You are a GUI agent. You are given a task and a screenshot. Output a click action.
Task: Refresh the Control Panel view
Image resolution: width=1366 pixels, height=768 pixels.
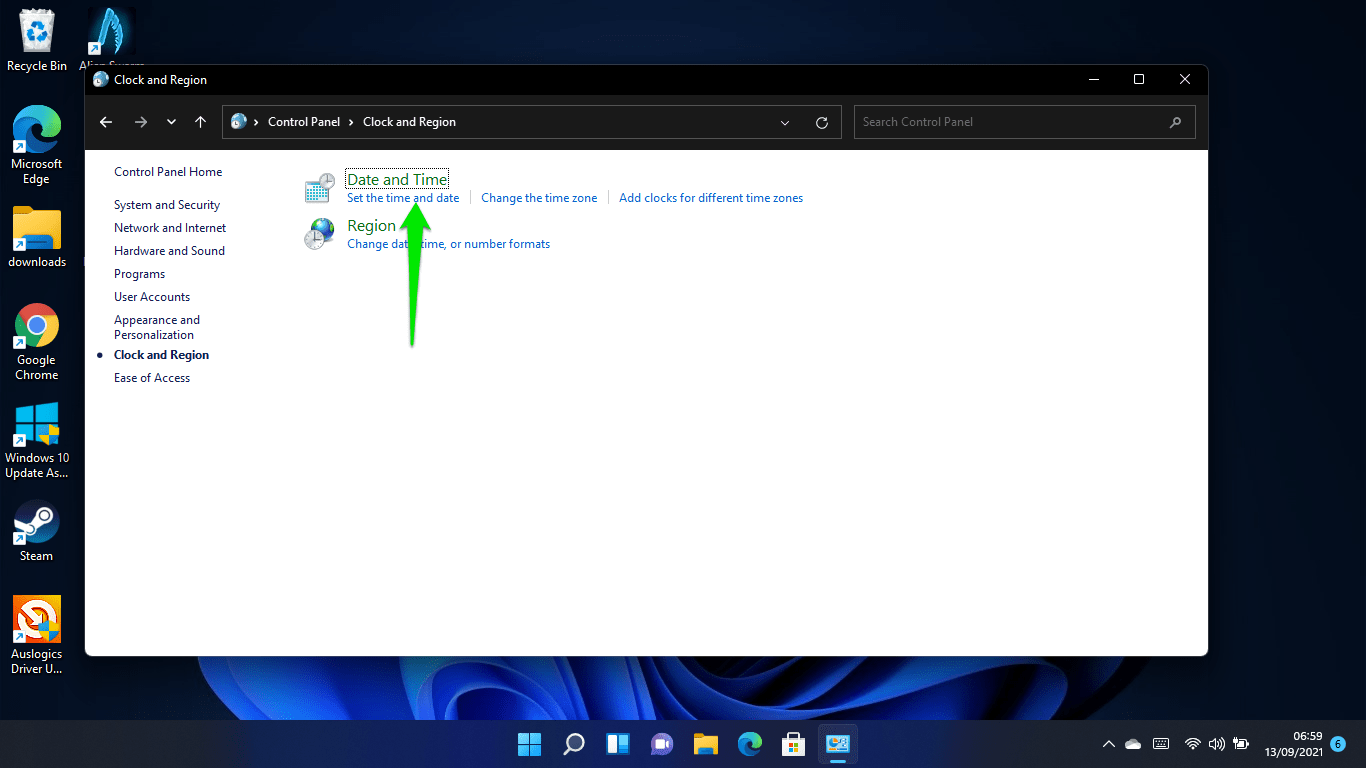[x=822, y=122]
